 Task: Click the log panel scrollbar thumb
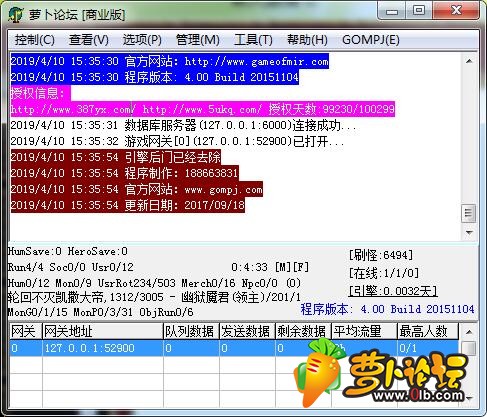pyautogui.click(x=469, y=213)
